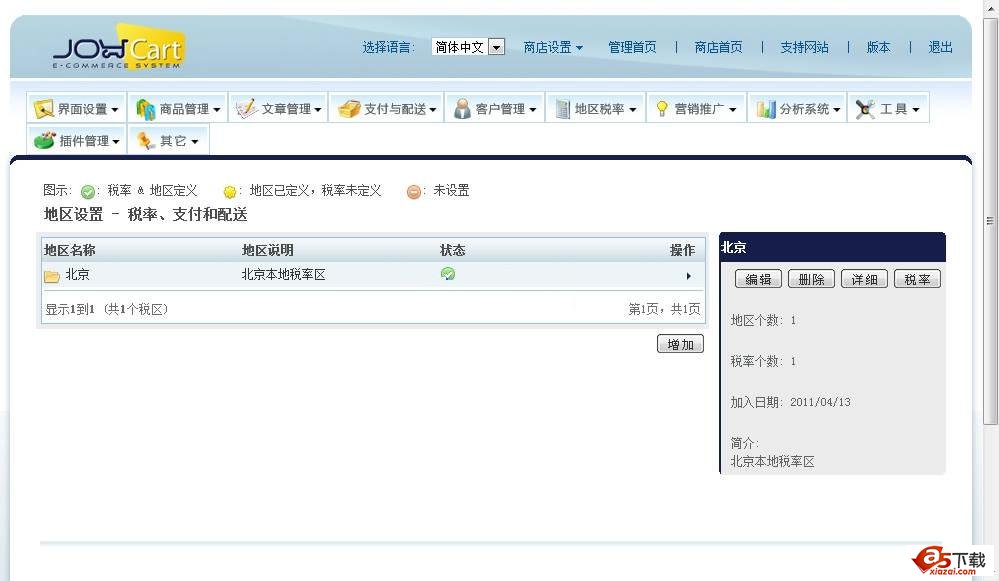Viewport: 999px width, 581px height.
Task: Open the 界面设置 dropdown menu
Action: [77, 109]
